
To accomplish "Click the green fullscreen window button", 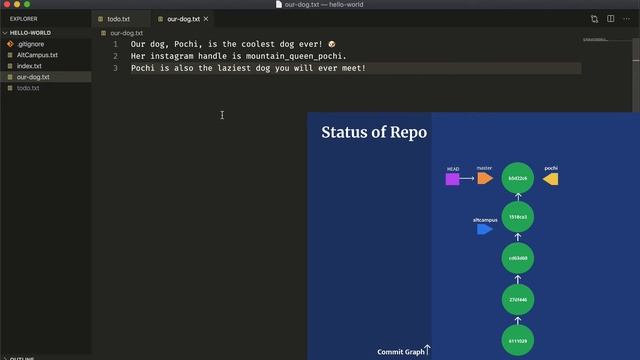I will 27,4.
